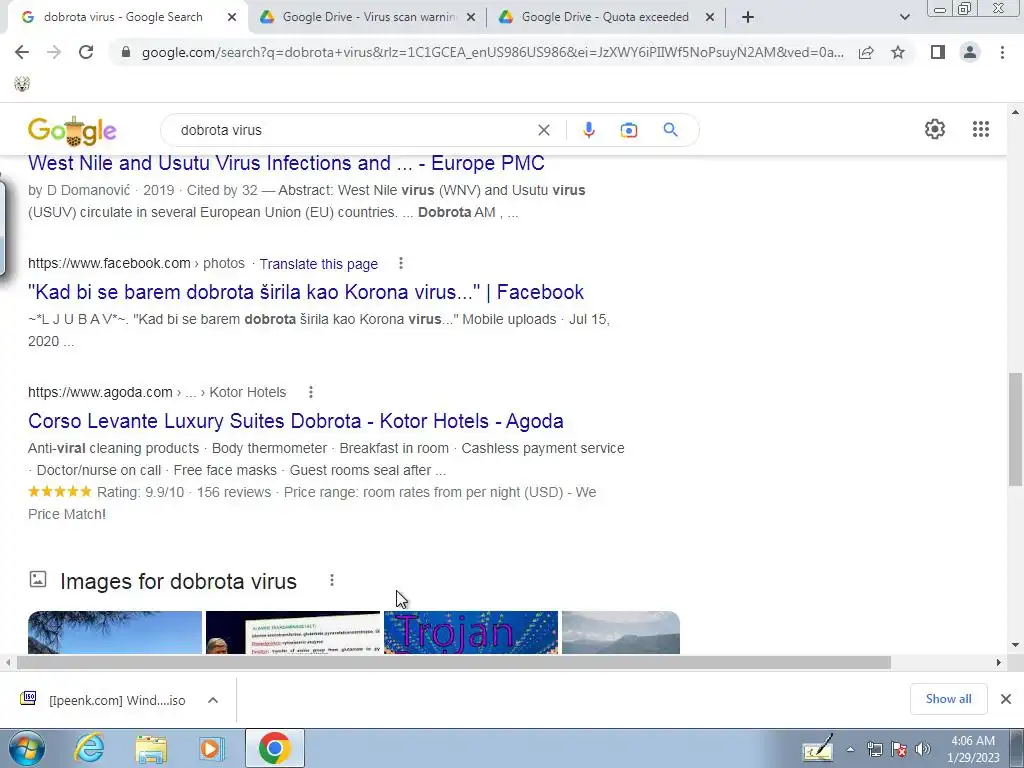Image resolution: width=1024 pixels, height=768 pixels.
Task: Open the network icon in the tray
Action: (874, 749)
